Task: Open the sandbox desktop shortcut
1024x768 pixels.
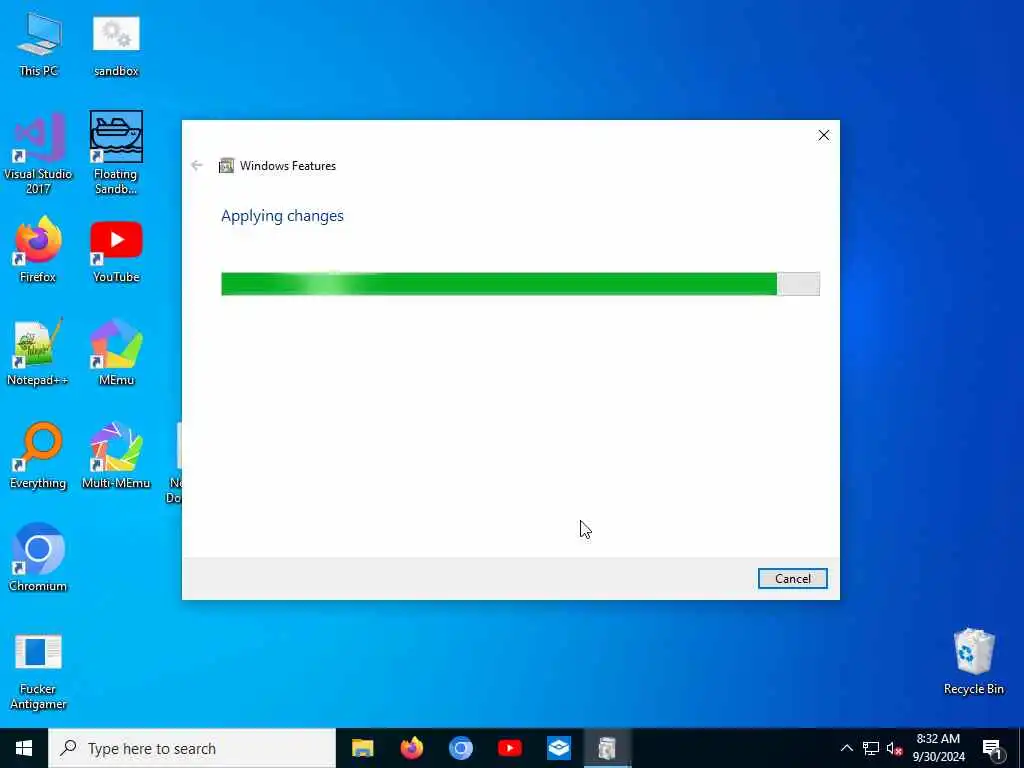Action: [116, 43]
